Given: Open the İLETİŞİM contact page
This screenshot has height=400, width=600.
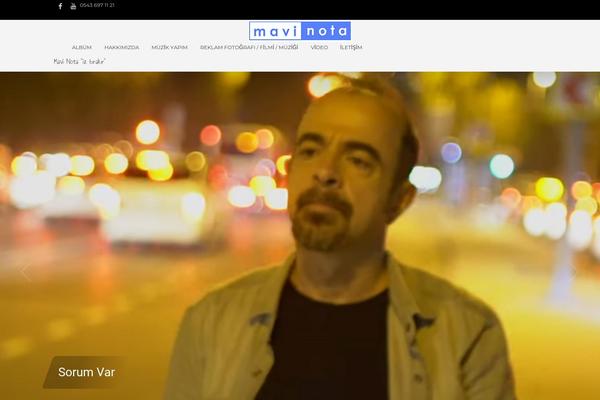Looking at the screenshot, I should pos(351,47).
